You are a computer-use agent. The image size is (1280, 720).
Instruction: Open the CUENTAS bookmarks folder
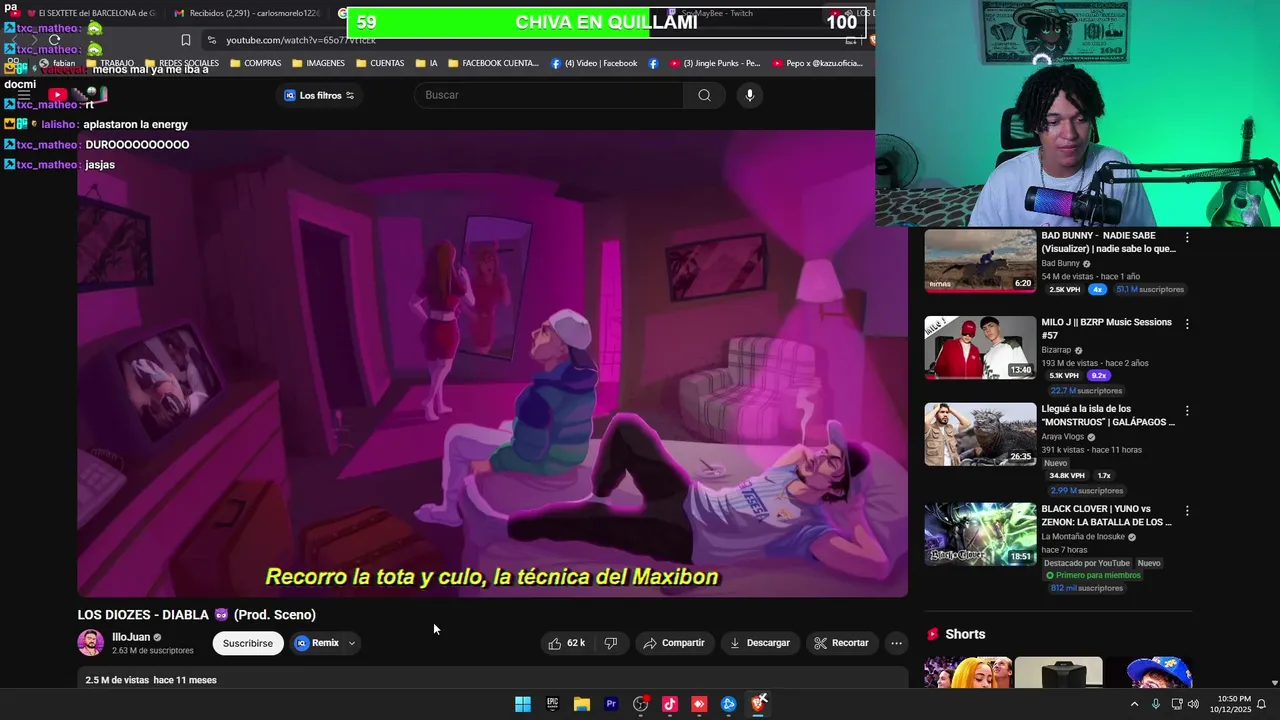(x=379, y=63)
